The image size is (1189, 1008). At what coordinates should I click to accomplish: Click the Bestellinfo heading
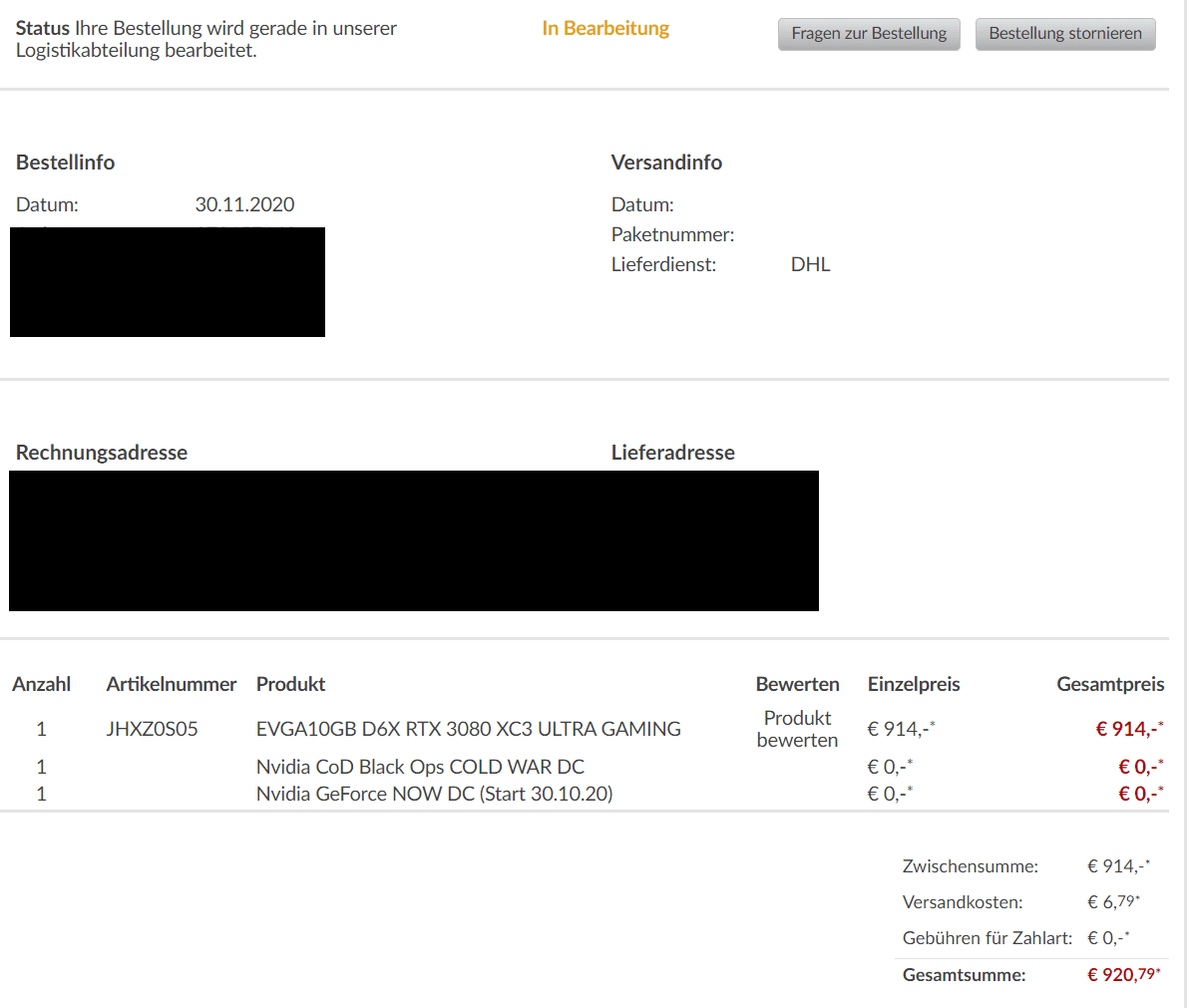tap(65, 163)
